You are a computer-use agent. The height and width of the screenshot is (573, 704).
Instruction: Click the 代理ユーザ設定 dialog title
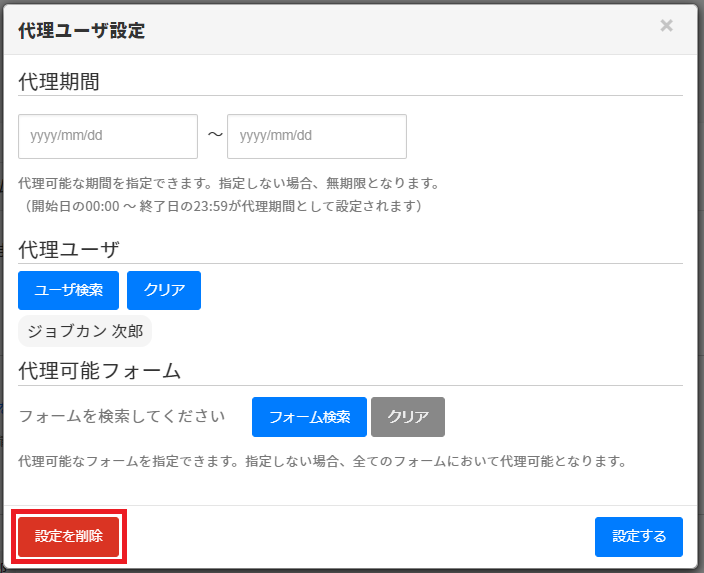coord(82,31)
